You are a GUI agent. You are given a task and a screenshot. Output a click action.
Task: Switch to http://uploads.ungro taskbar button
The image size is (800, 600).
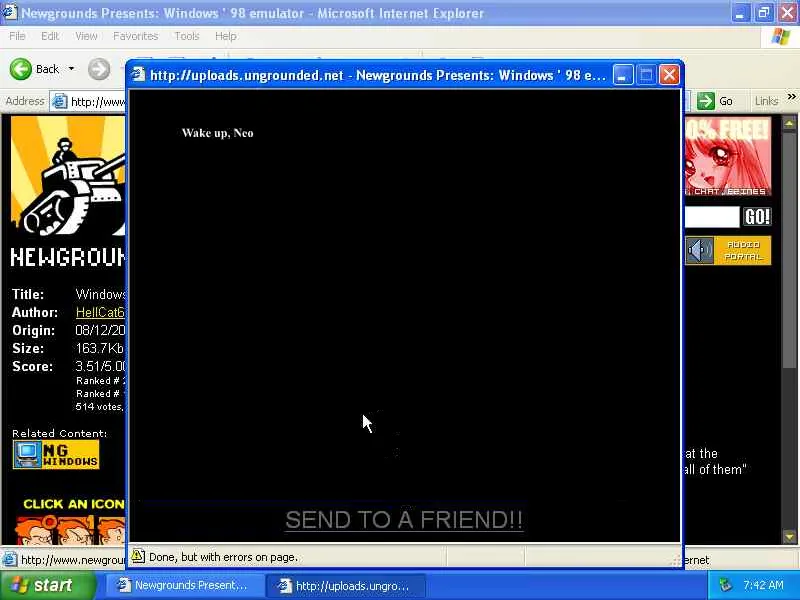click(x=345, y=586)
